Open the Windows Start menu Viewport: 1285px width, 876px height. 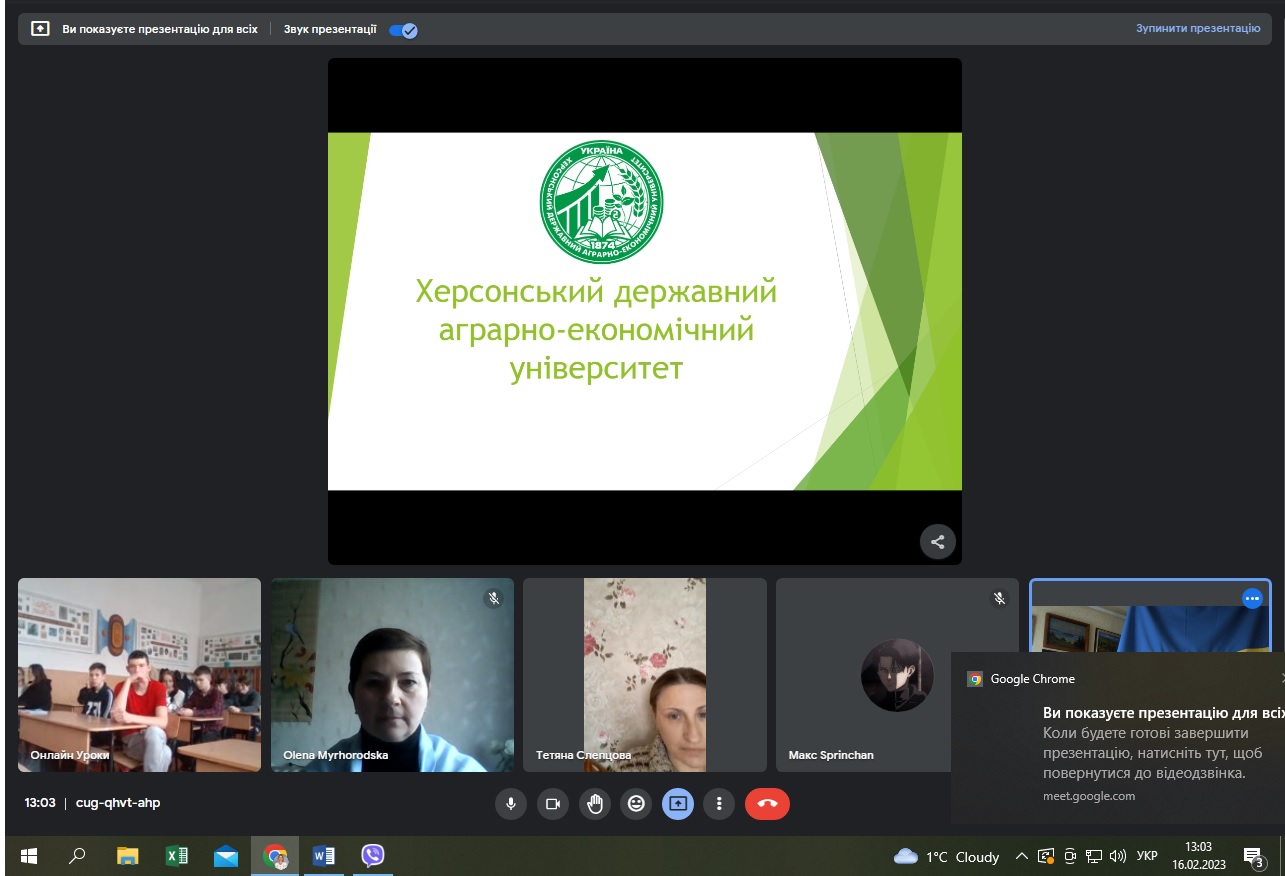[x=29, y=856]
